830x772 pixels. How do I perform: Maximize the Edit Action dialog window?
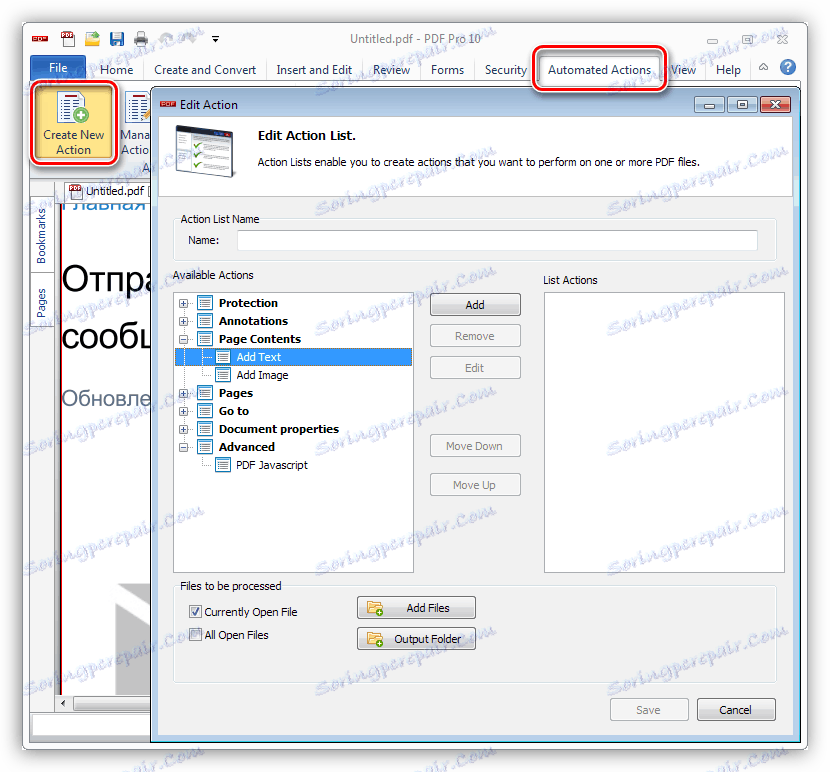(x=742, y=105)
